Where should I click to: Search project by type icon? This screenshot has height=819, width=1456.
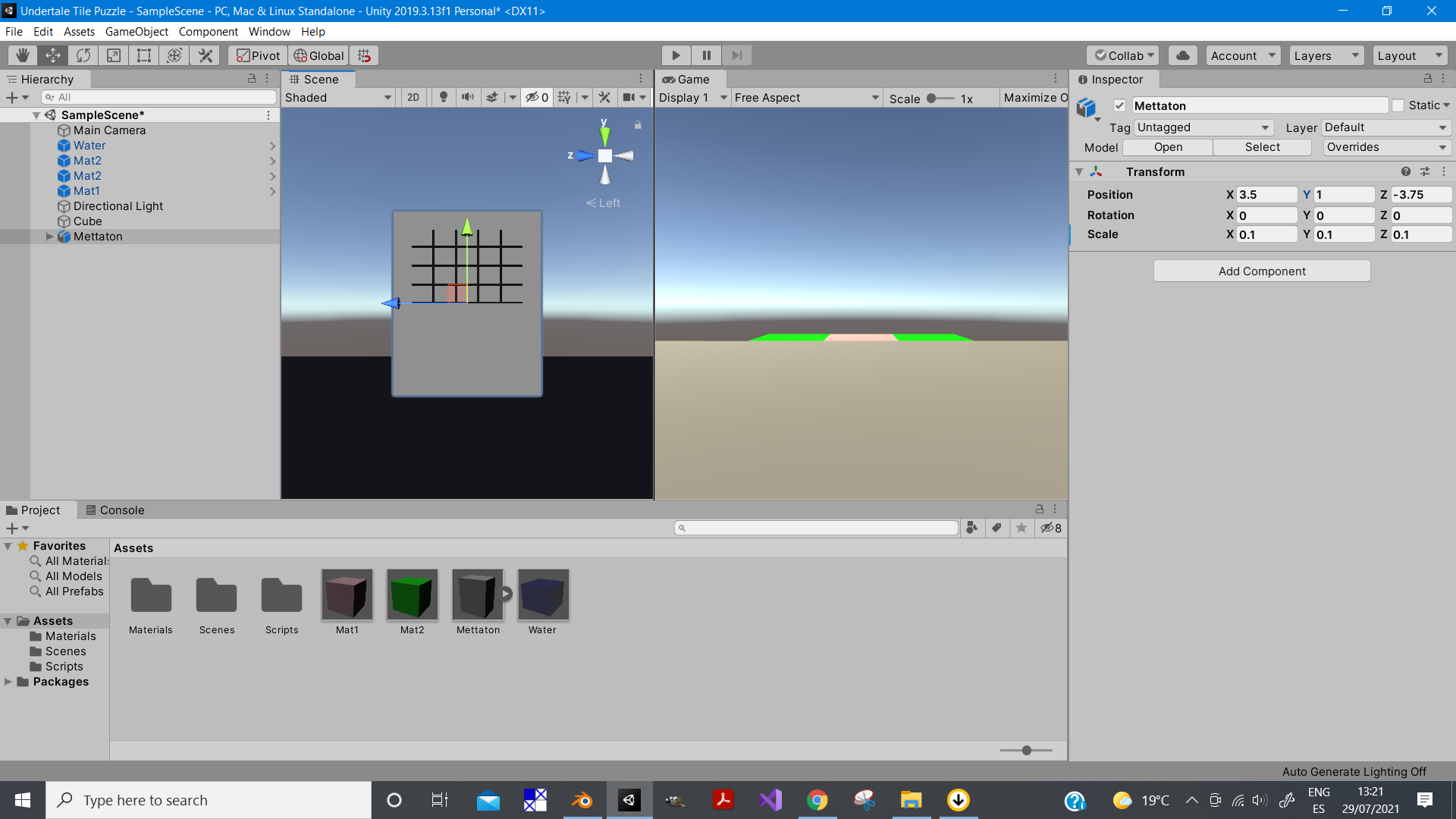[x=971, y=528]
